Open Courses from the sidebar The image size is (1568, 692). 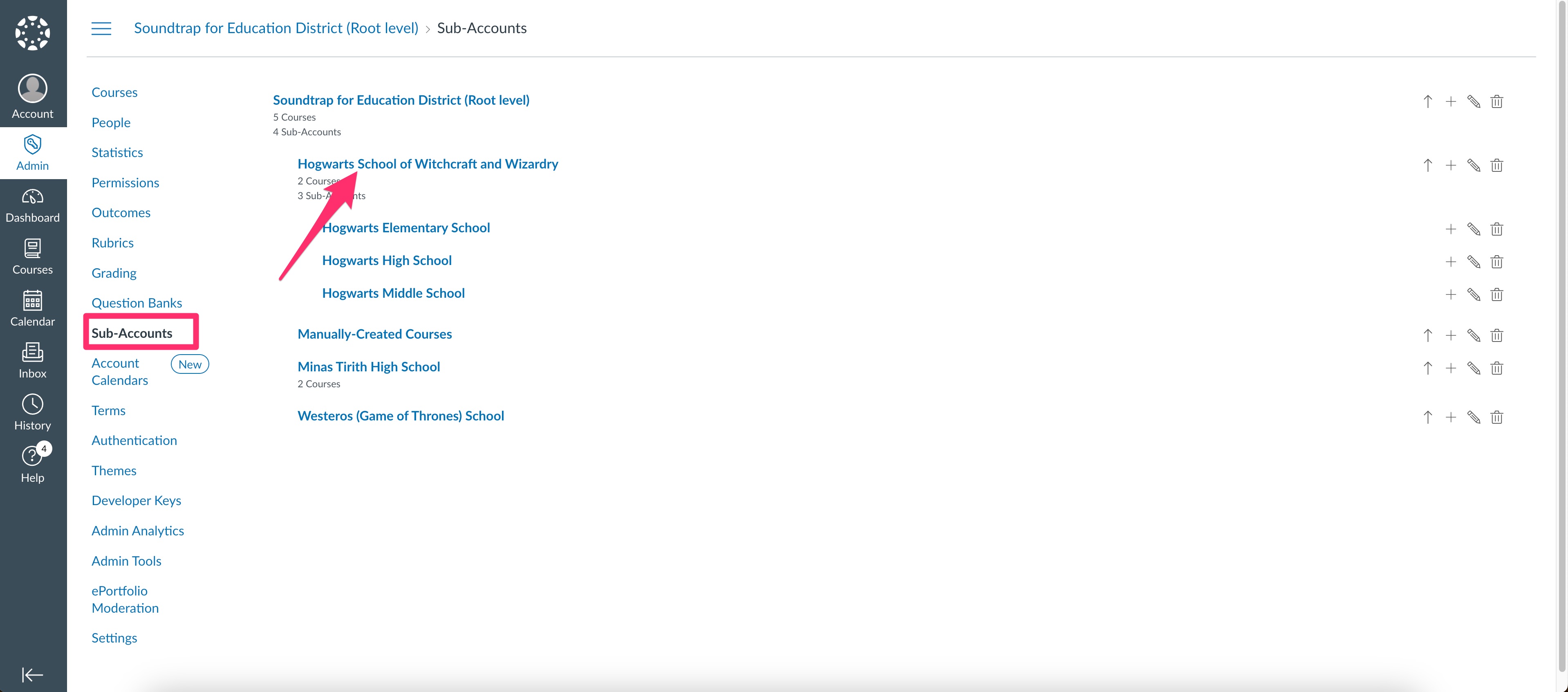point(32,256)
